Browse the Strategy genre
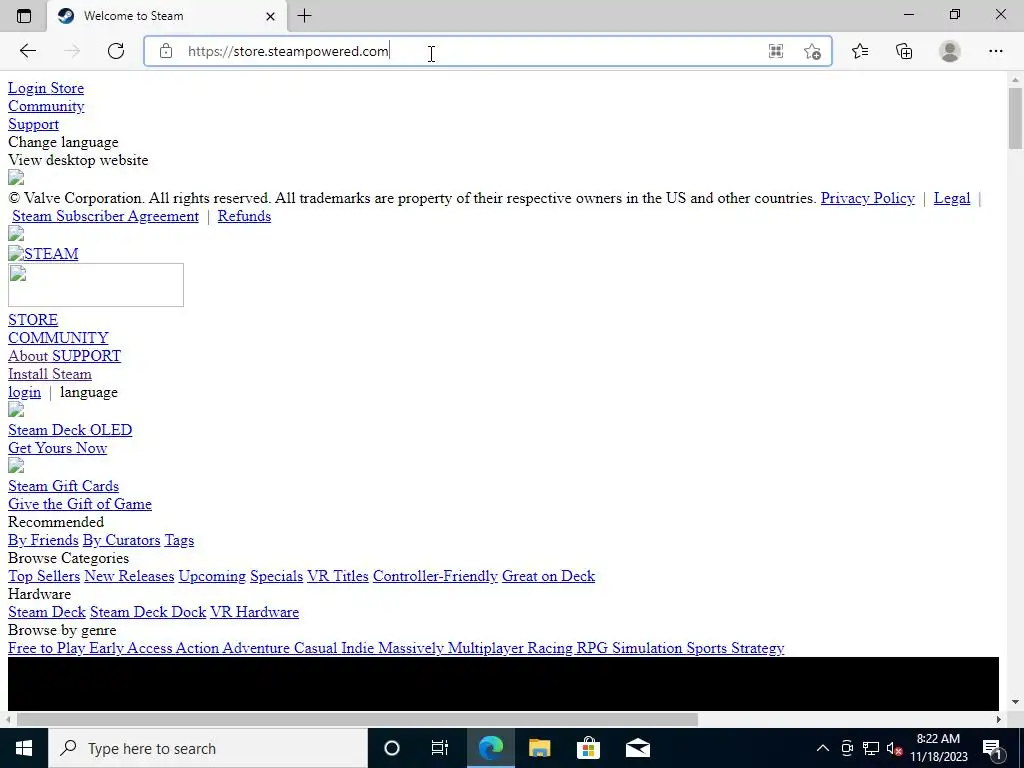This screenshot has height=768, width=1024. tap(758, 648)
